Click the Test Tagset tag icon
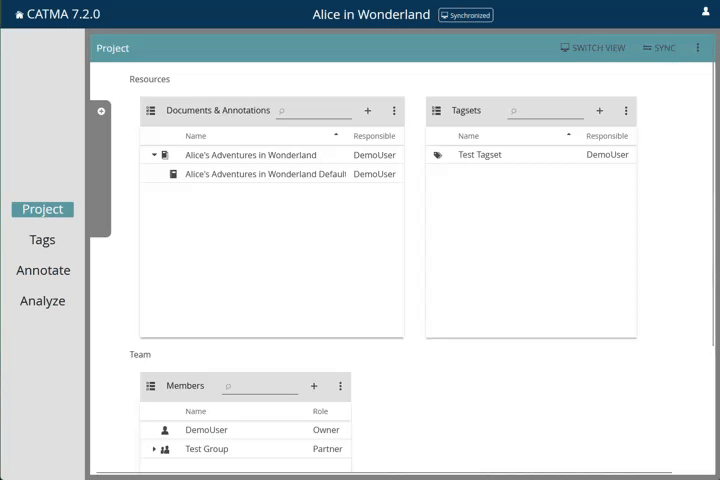The width and height of the screenshot is (720, 480). (438, 155)
